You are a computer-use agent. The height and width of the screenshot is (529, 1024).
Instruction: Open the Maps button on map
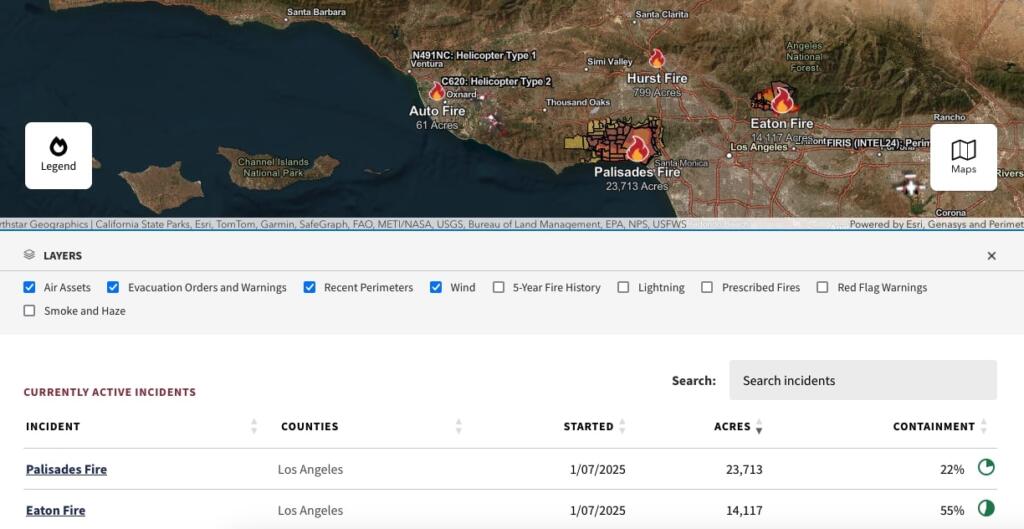click(x=963, y=157)
